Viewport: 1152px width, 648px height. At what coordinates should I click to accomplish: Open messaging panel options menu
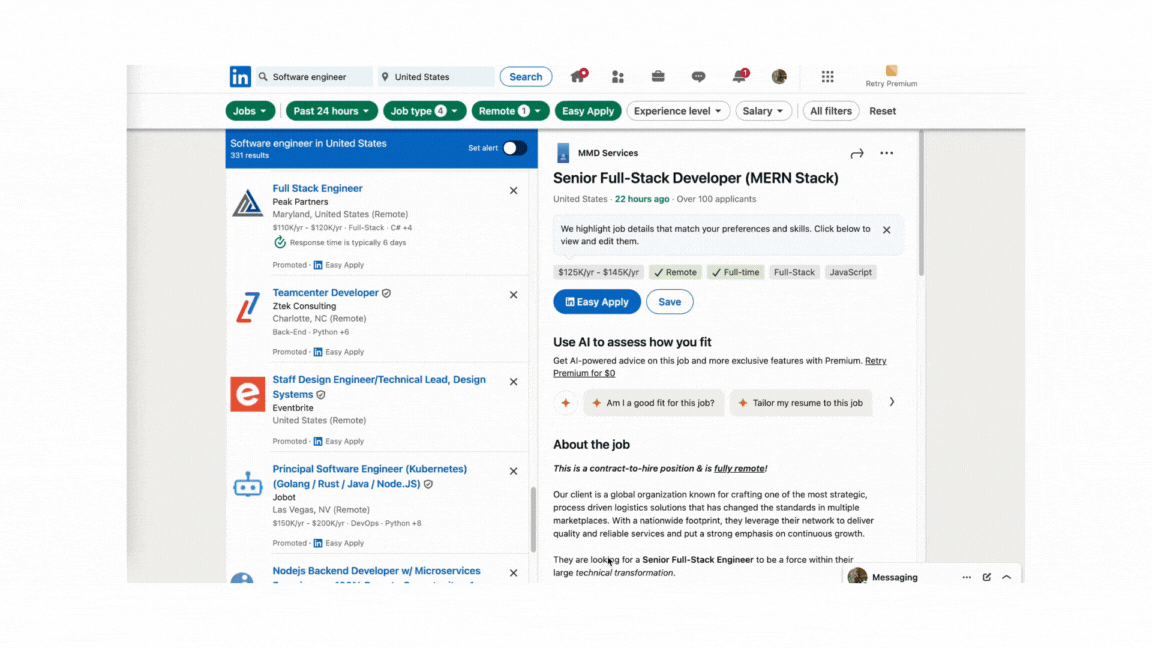point(966,577)
